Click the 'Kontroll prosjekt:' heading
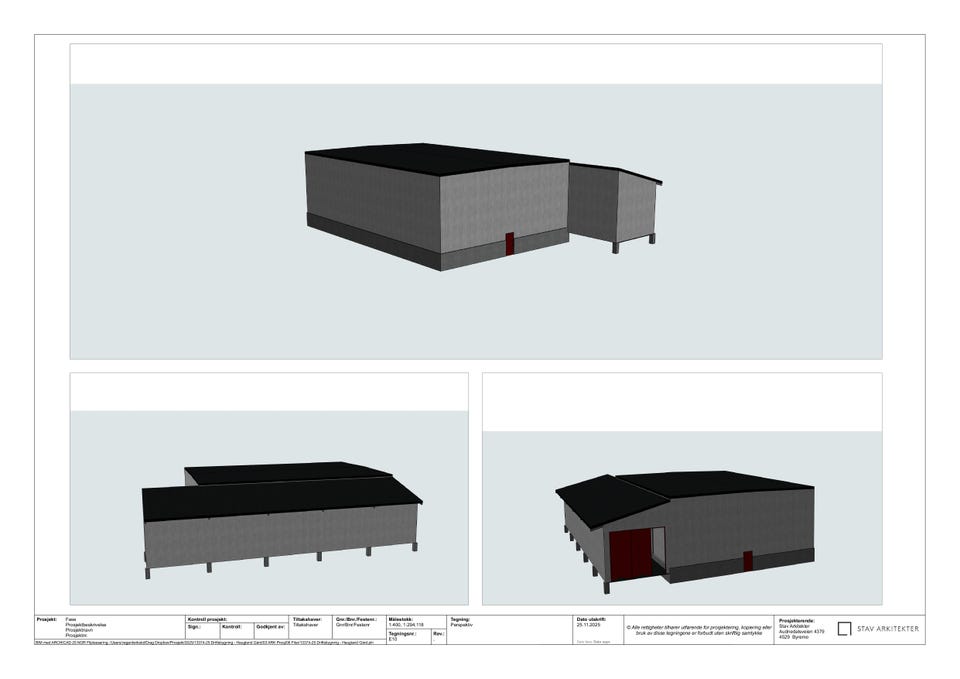 coord(207,620)
